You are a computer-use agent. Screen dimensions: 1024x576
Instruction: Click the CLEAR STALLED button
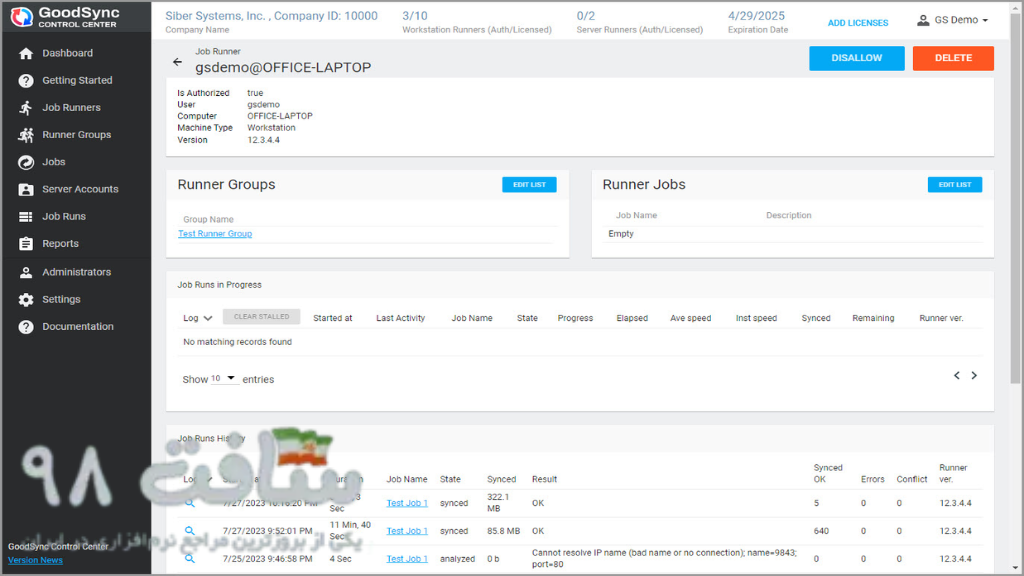coord(261,317)
